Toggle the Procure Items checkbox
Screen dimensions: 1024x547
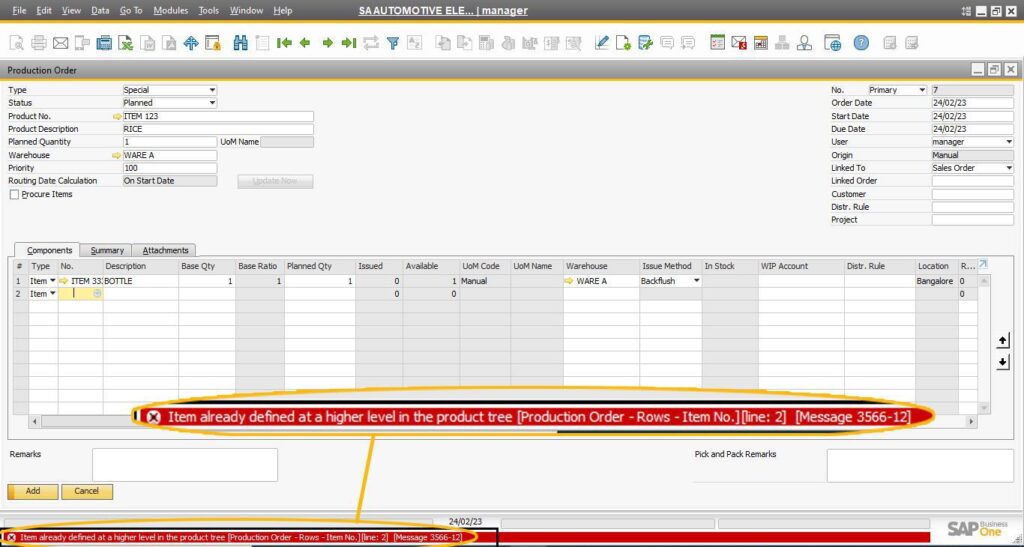14,195
